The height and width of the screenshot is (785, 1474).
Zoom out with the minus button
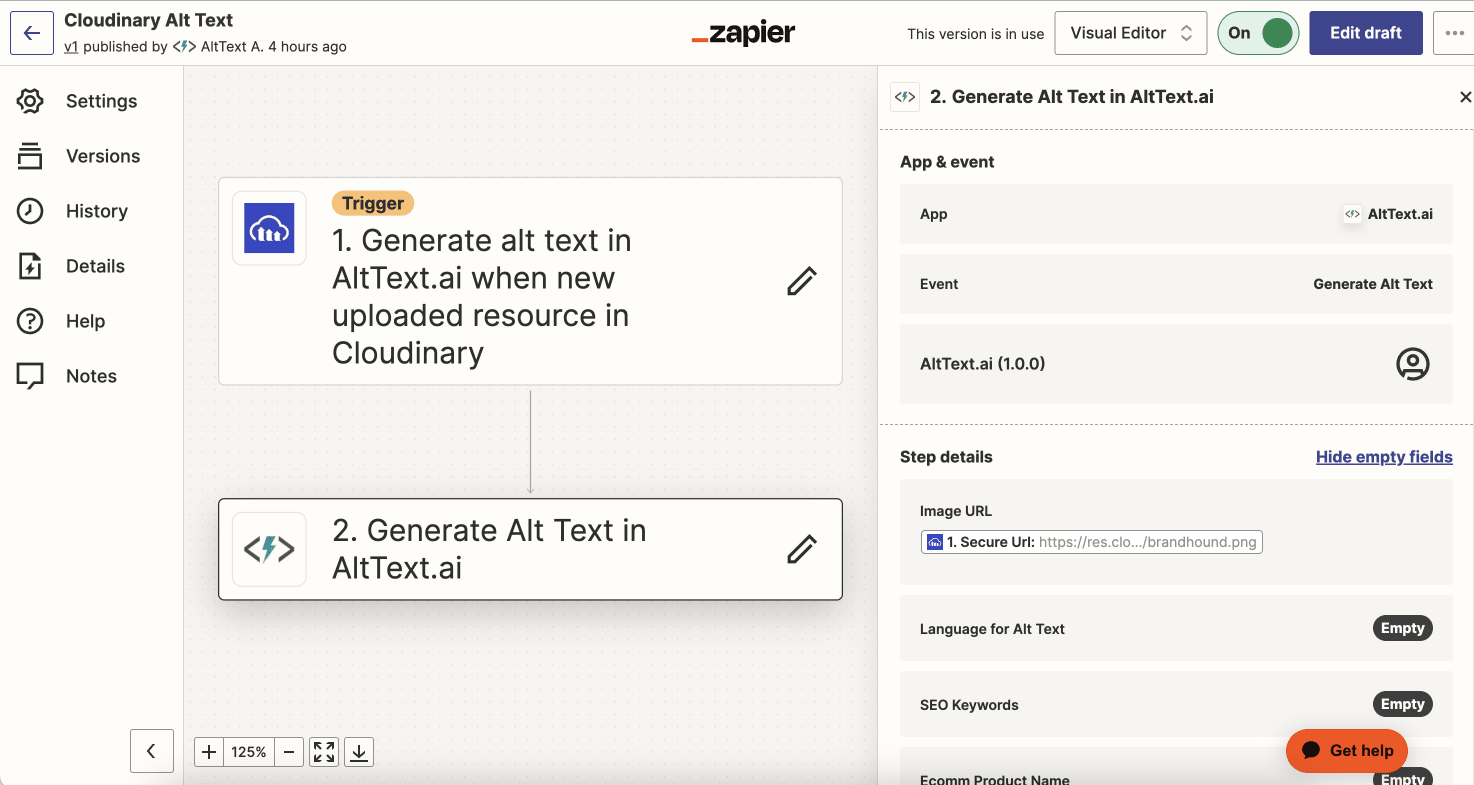(289, 752)
